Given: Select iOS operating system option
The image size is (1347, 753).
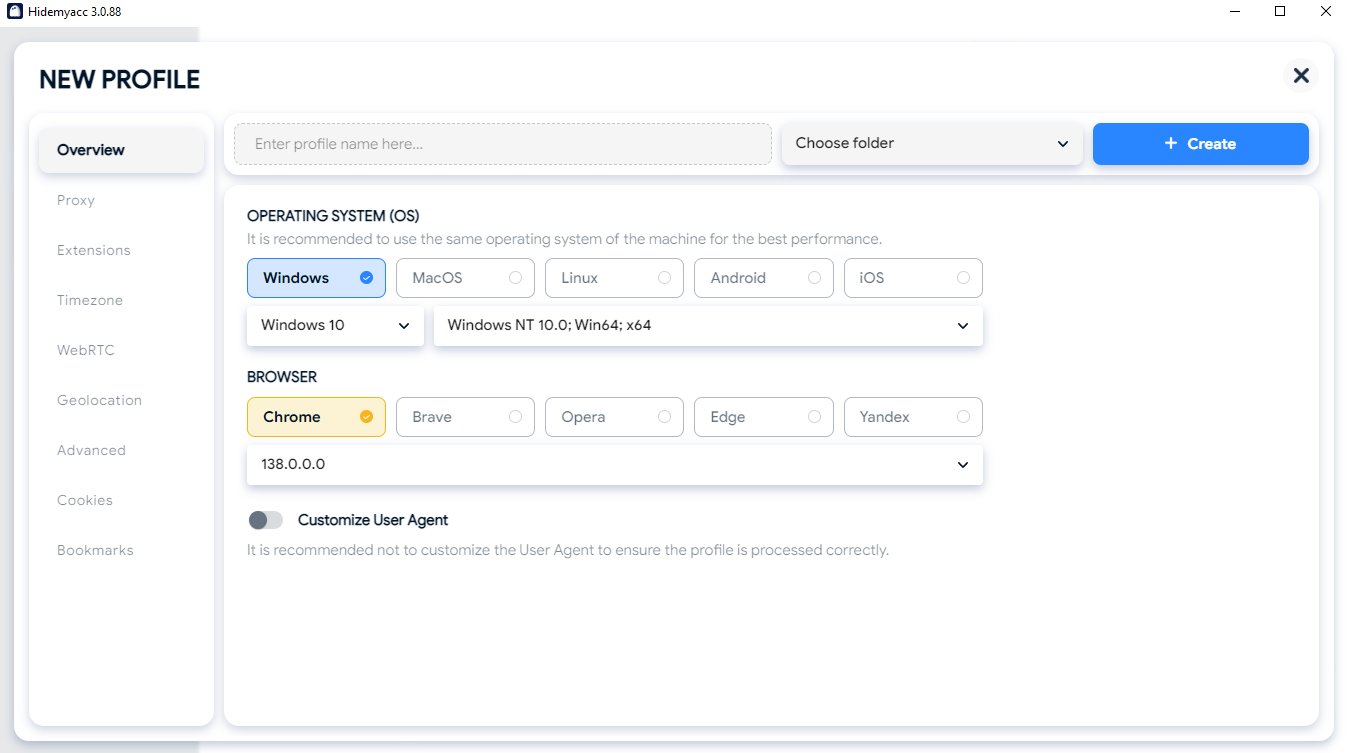Looking at the screenshot, I should tap(913, 278).
